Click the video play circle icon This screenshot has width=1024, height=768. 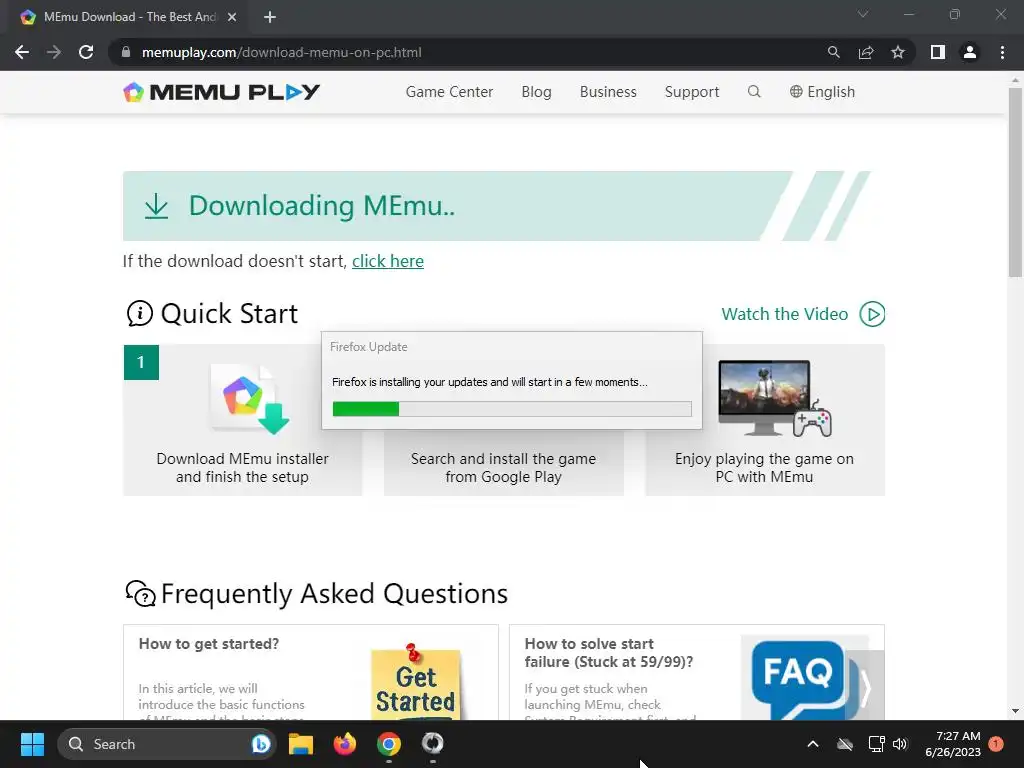[x=872, y=314]
